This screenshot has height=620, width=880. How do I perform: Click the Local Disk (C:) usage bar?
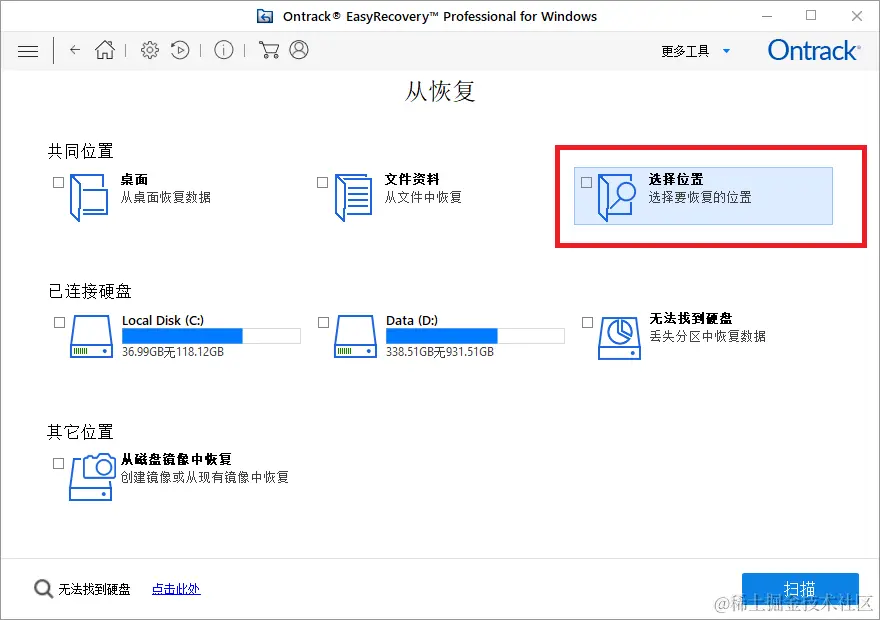point(211,336)
